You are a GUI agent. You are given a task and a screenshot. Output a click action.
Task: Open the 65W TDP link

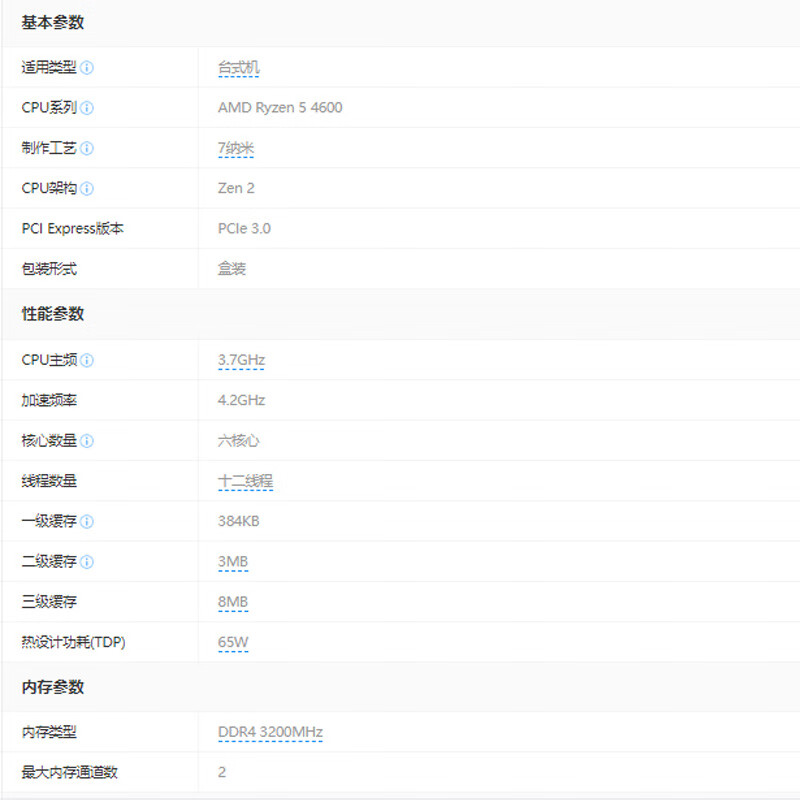pos(233,642)
